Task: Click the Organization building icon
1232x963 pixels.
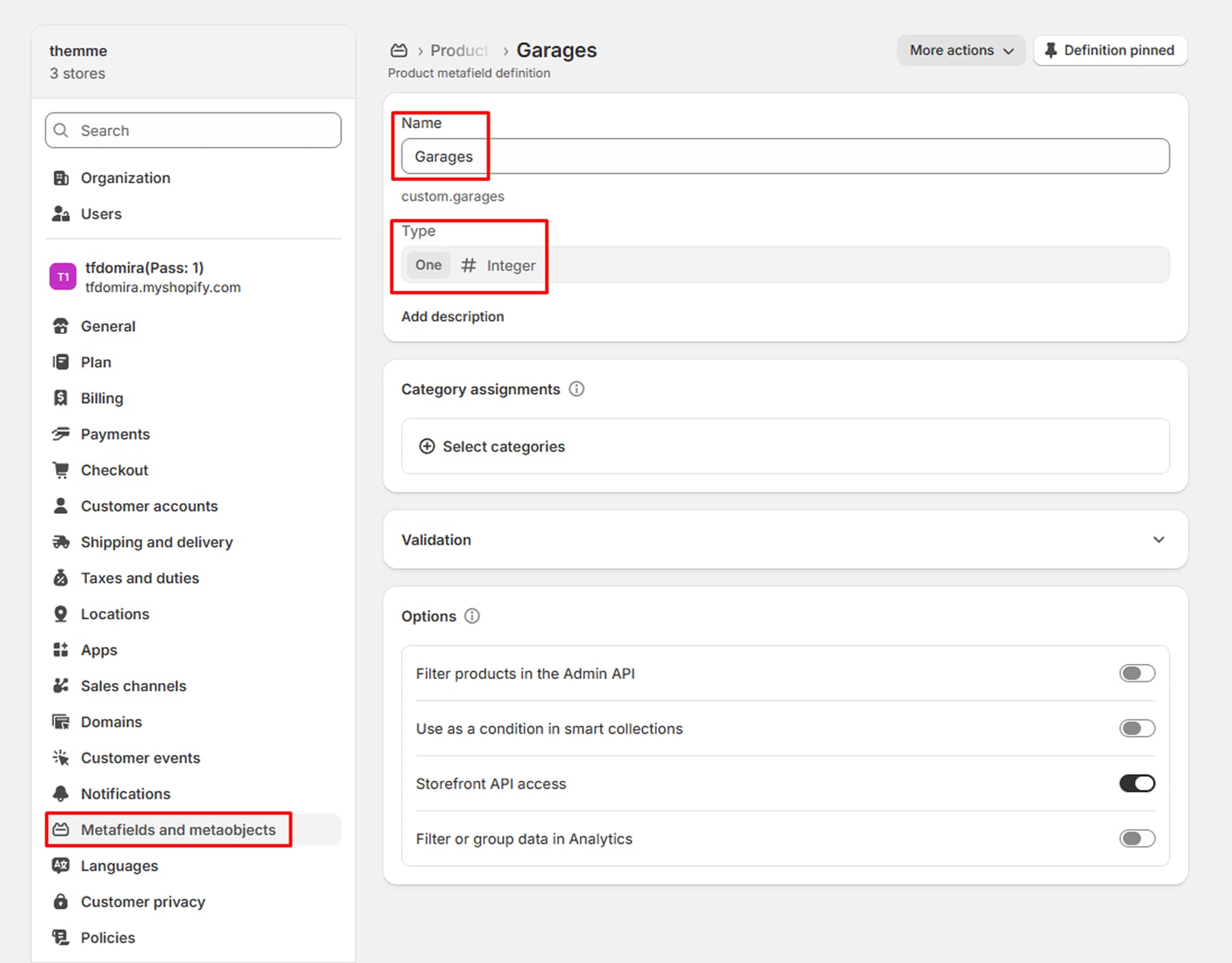Action: click(x=61, y=178)
